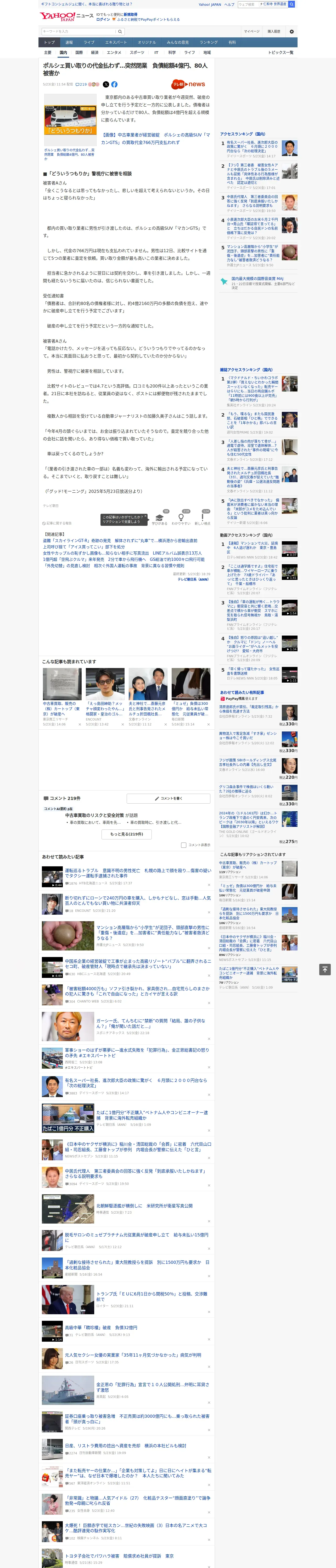Open 購入履歴 link
The width and height of the screenshot is (336, 1568).
[x=274, y=32]
